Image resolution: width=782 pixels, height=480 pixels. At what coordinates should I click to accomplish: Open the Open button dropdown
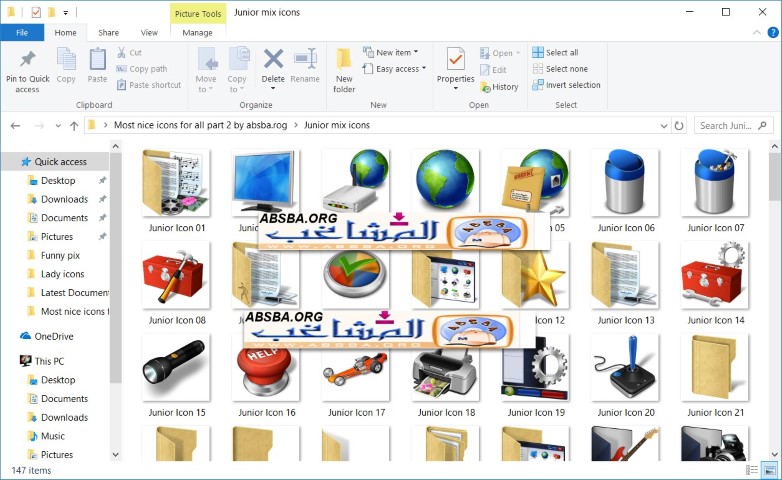[518, 53]
